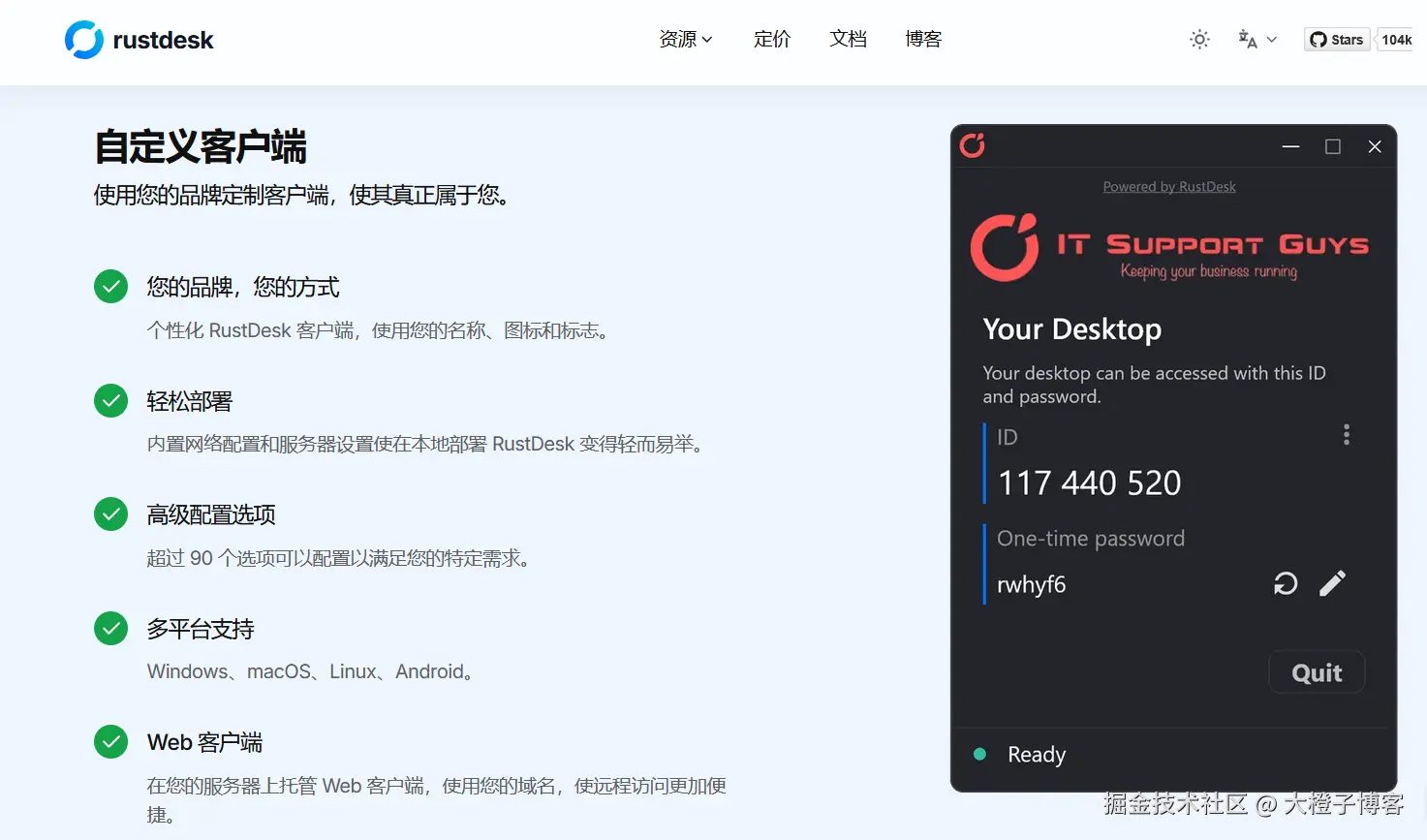Click the check icon beside 多平台支持
Image resolution: width=1427 pixels, height=840 pixels.
pyautogui.click(x=110, y=629)
